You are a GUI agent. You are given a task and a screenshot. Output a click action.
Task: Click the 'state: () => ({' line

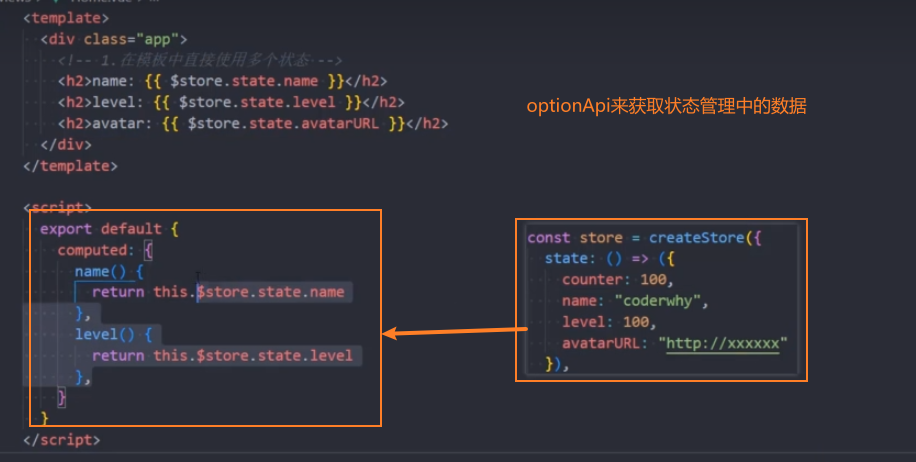coord(610,258)
